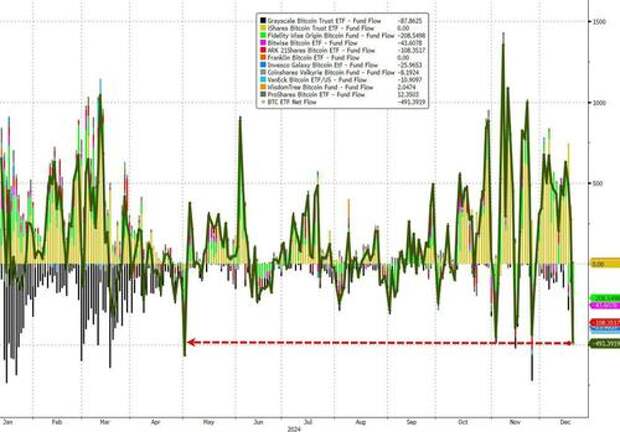620x432 pixels.
Task: Click the -491.3919 net flow value label
Action: tap(605, 344)
